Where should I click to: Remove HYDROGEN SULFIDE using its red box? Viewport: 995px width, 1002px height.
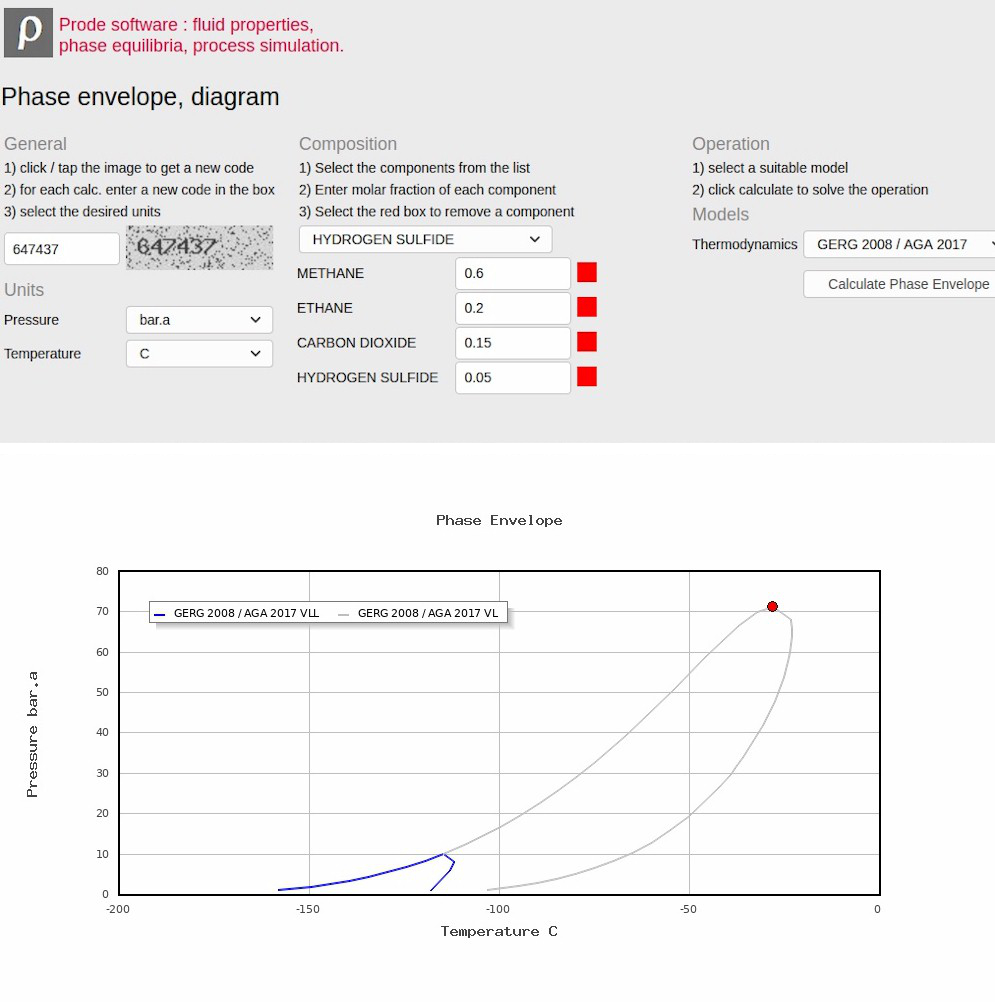coord(587,376)
